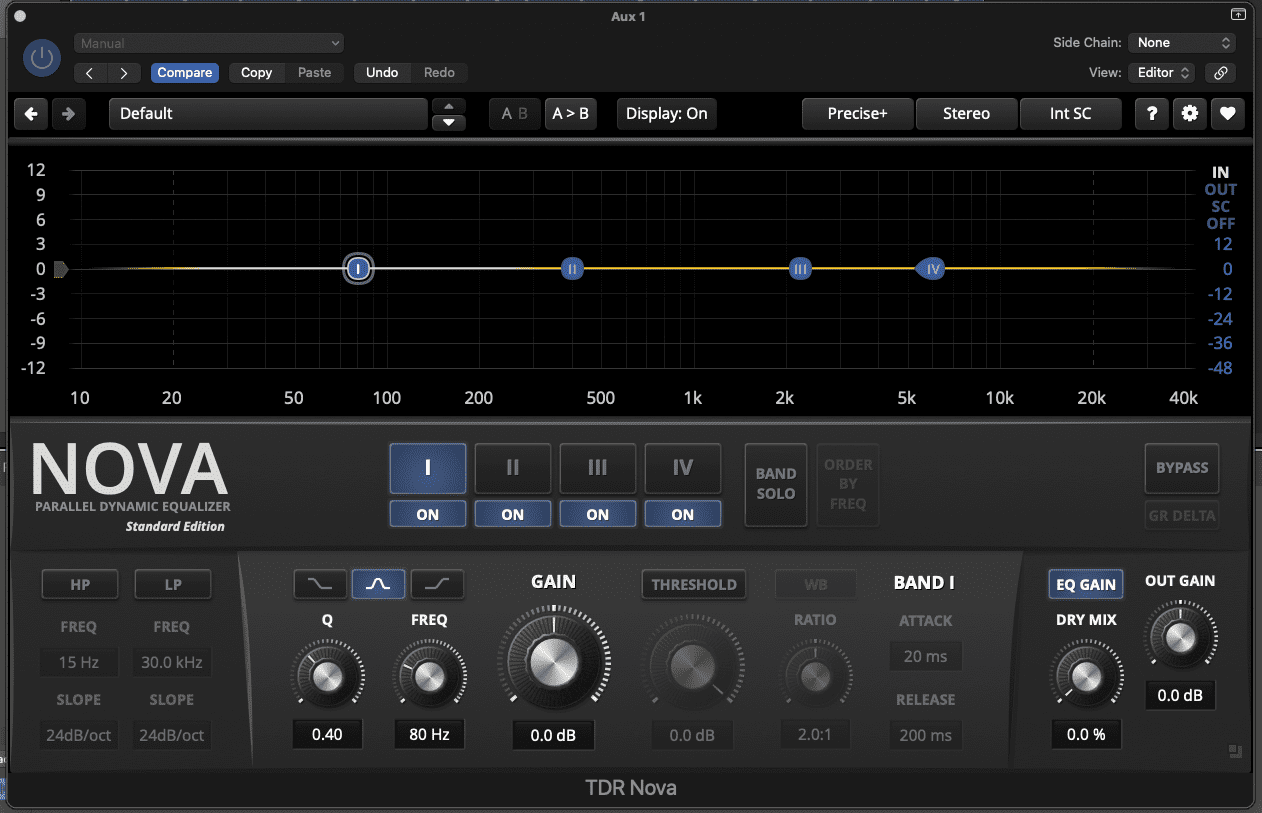
Task: Click the Paste button
Action: [x=314, y=73]
